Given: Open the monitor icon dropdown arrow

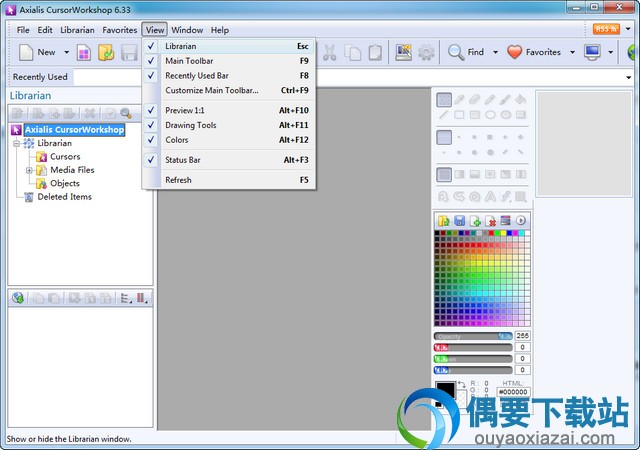Looking at the screenshot, I should (611, 52).
